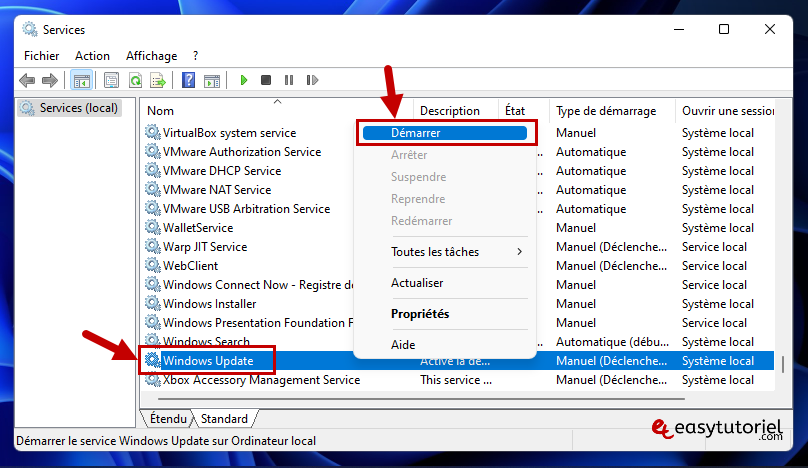The width and height of the screenshot is (808, 468).
Task: Select Windows Connect Now service name
Action: pyautogui.click(x=258, y=285)
